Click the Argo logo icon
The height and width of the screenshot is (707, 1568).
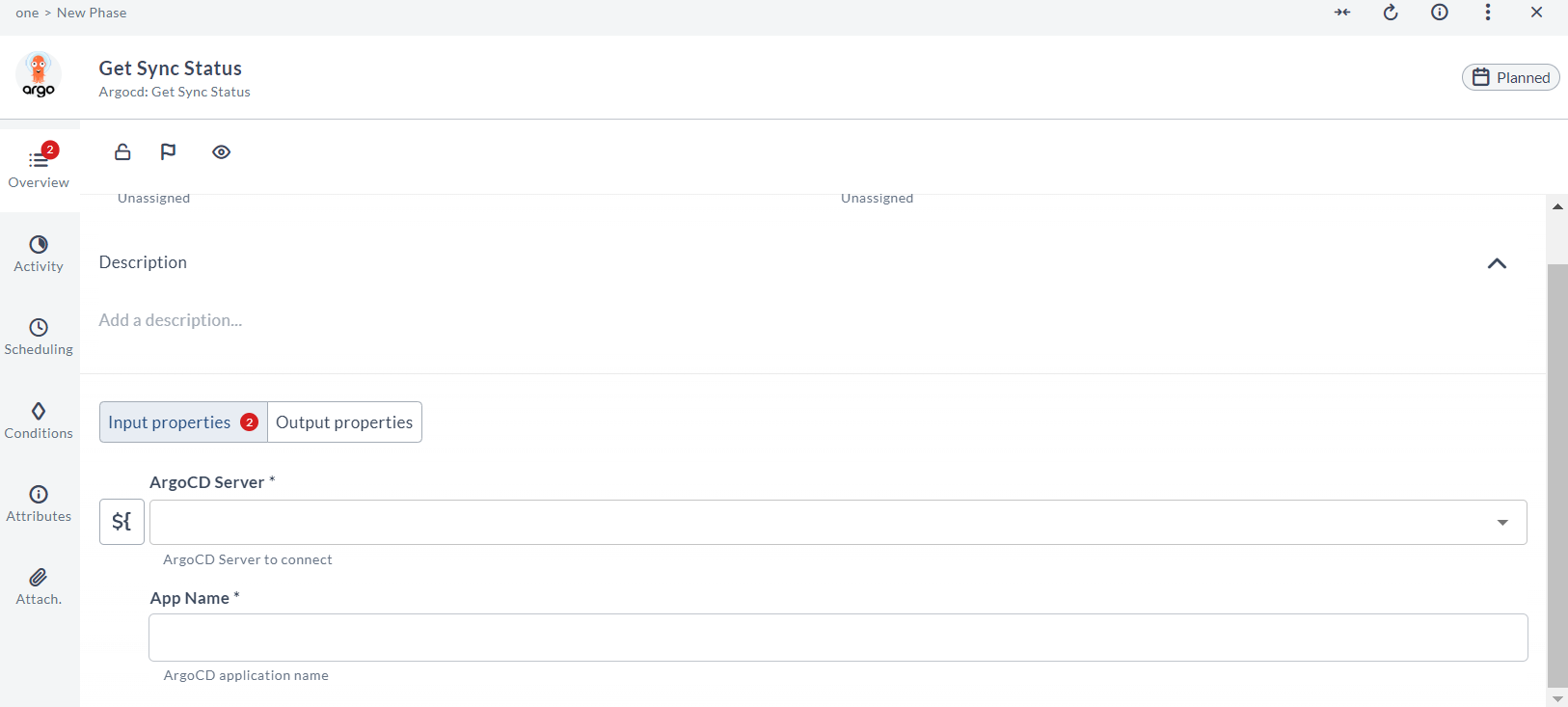point(39,75)
